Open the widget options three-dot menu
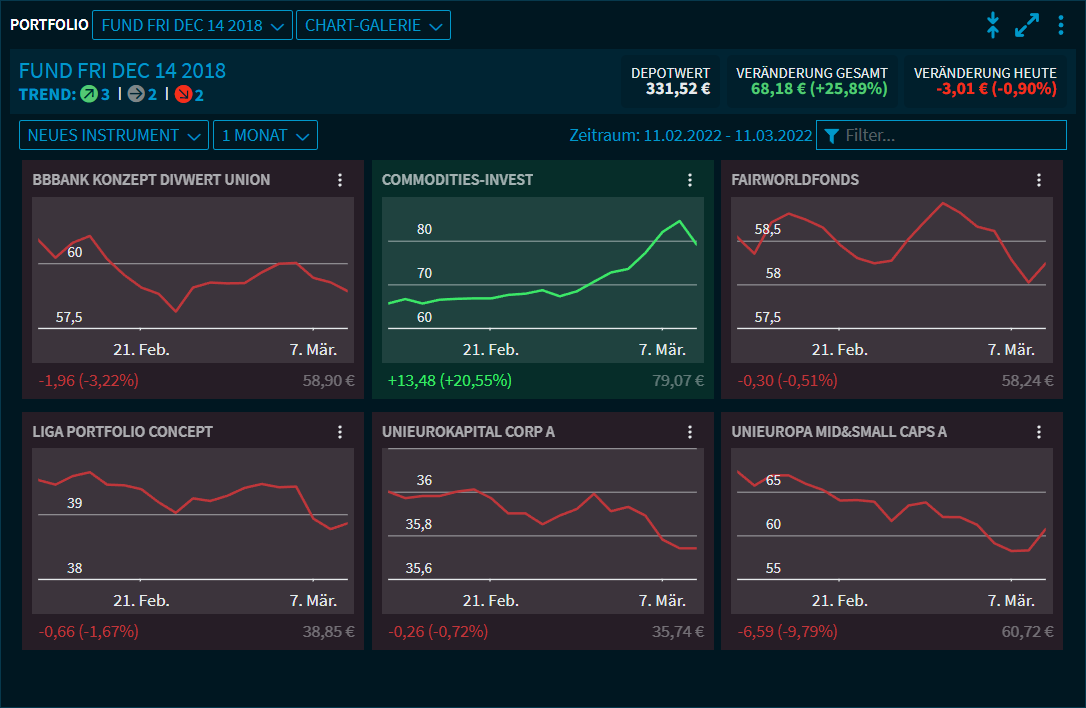This screenshot has height=708, width=1086. [x=1061, y=25]
